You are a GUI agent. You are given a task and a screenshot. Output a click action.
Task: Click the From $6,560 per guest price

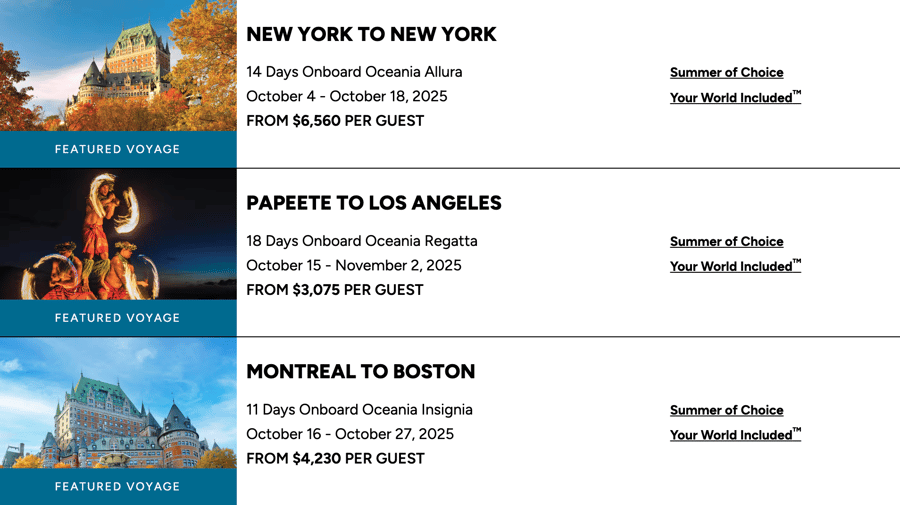tap(335, 121)
